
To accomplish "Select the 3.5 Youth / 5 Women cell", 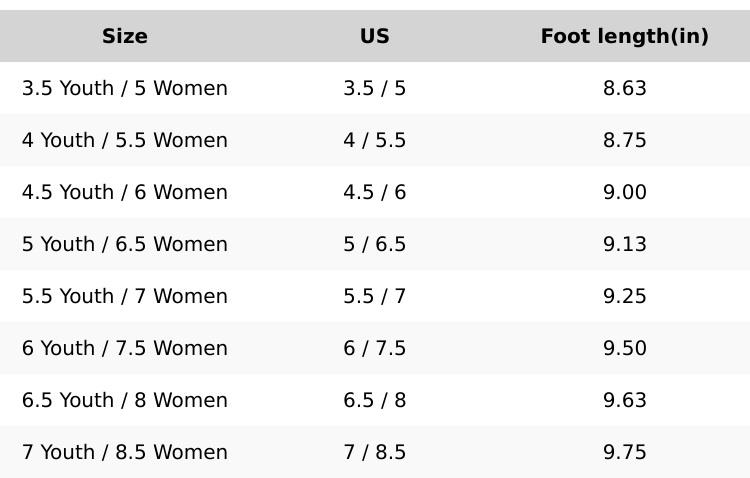I will click(125, 89).
